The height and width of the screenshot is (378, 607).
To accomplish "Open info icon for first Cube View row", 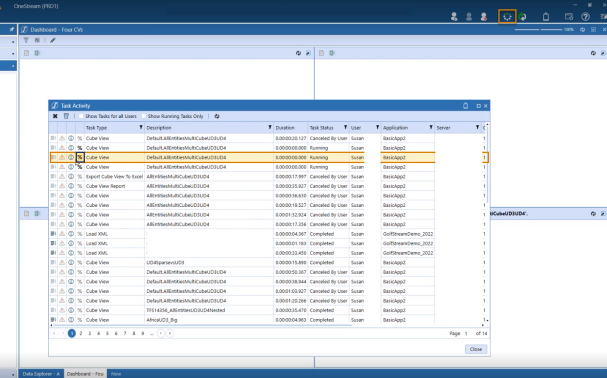I will [x=71, y=138].
